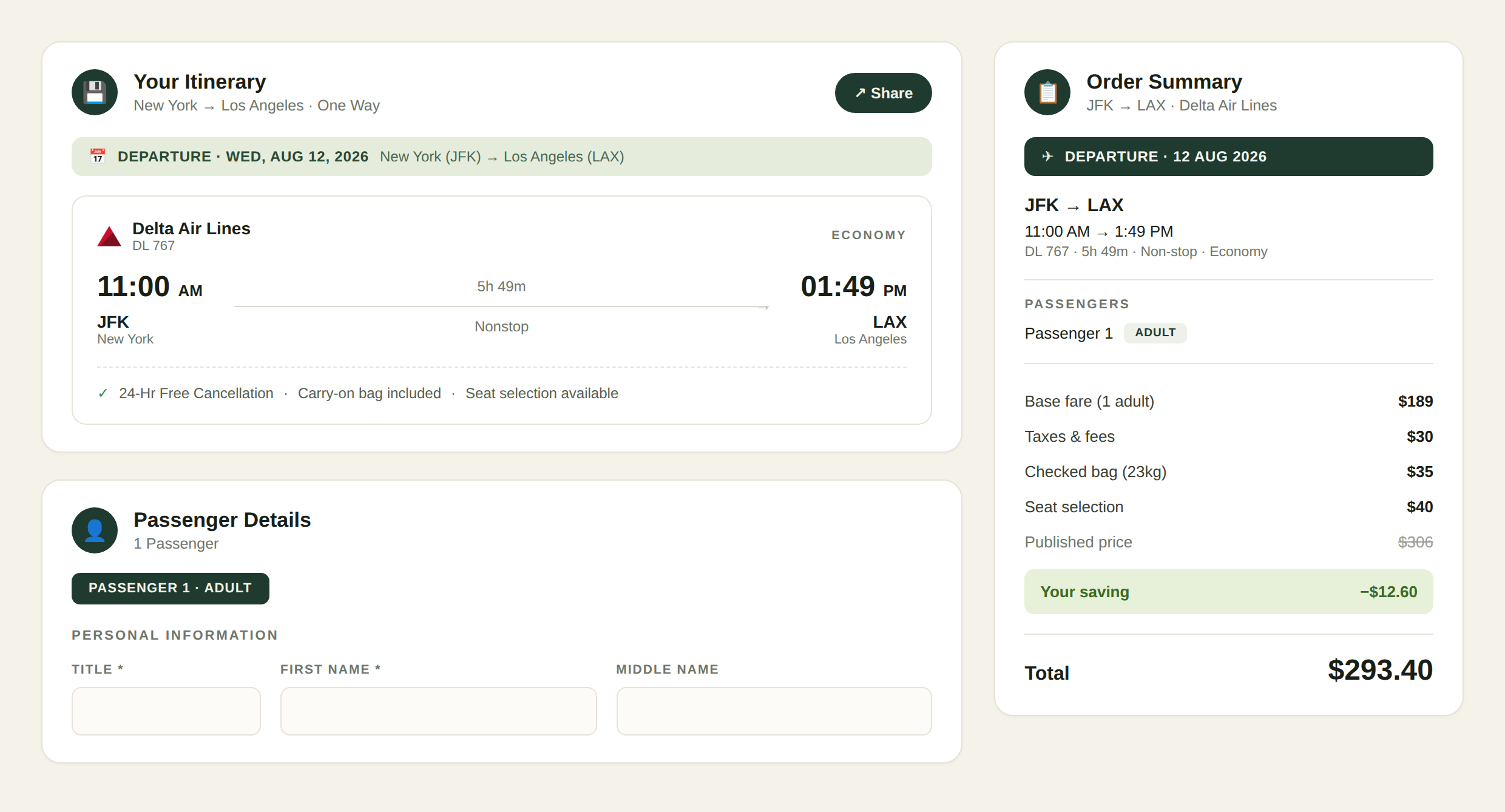Click 'Carry-on bag included' text
Screen dimensions: 1505x812
370,393
